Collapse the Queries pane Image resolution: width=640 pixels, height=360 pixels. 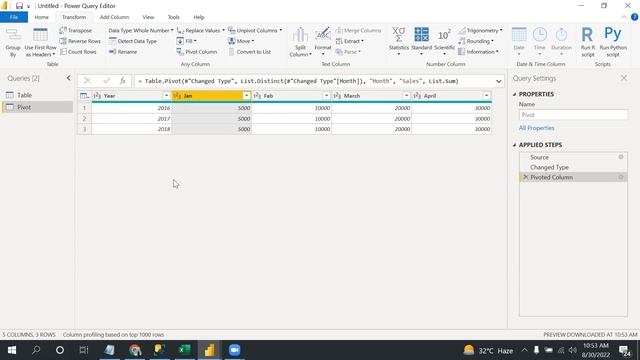pos(68,78)
